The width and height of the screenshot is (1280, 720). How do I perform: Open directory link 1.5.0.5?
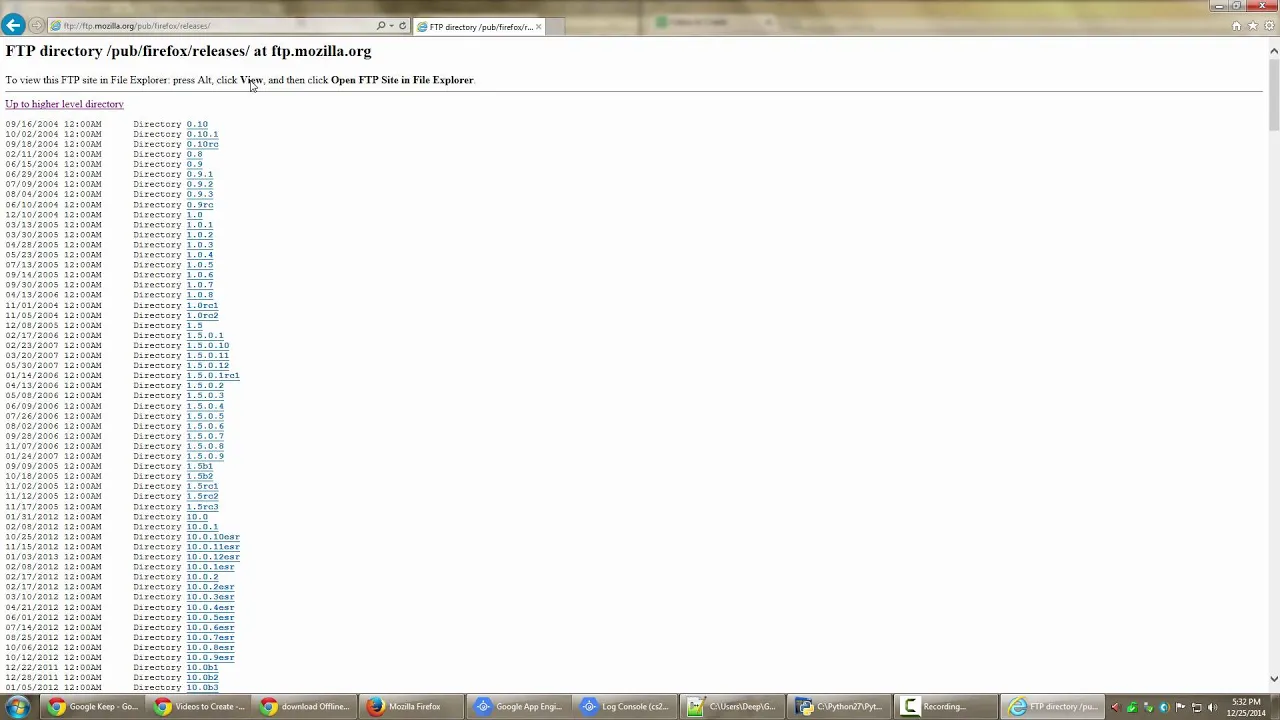pos(205,416)
